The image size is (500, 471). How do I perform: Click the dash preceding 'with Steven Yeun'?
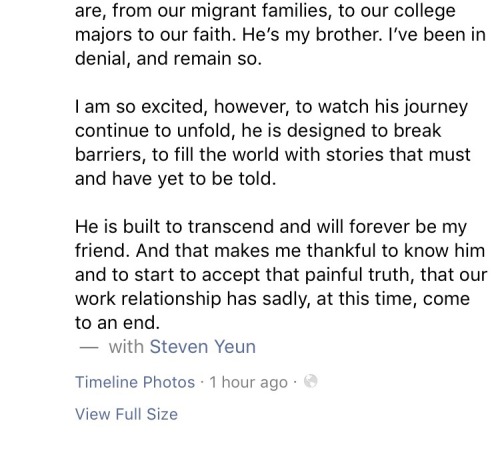coord(89,348)
